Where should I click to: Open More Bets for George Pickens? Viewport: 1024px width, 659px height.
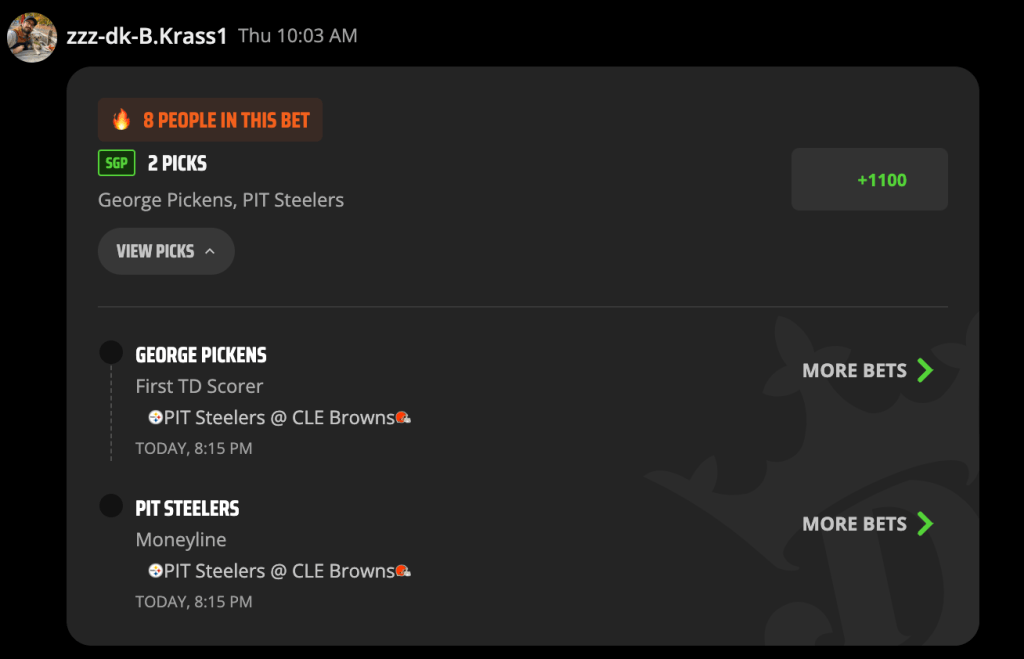click(x=868, y=370)
